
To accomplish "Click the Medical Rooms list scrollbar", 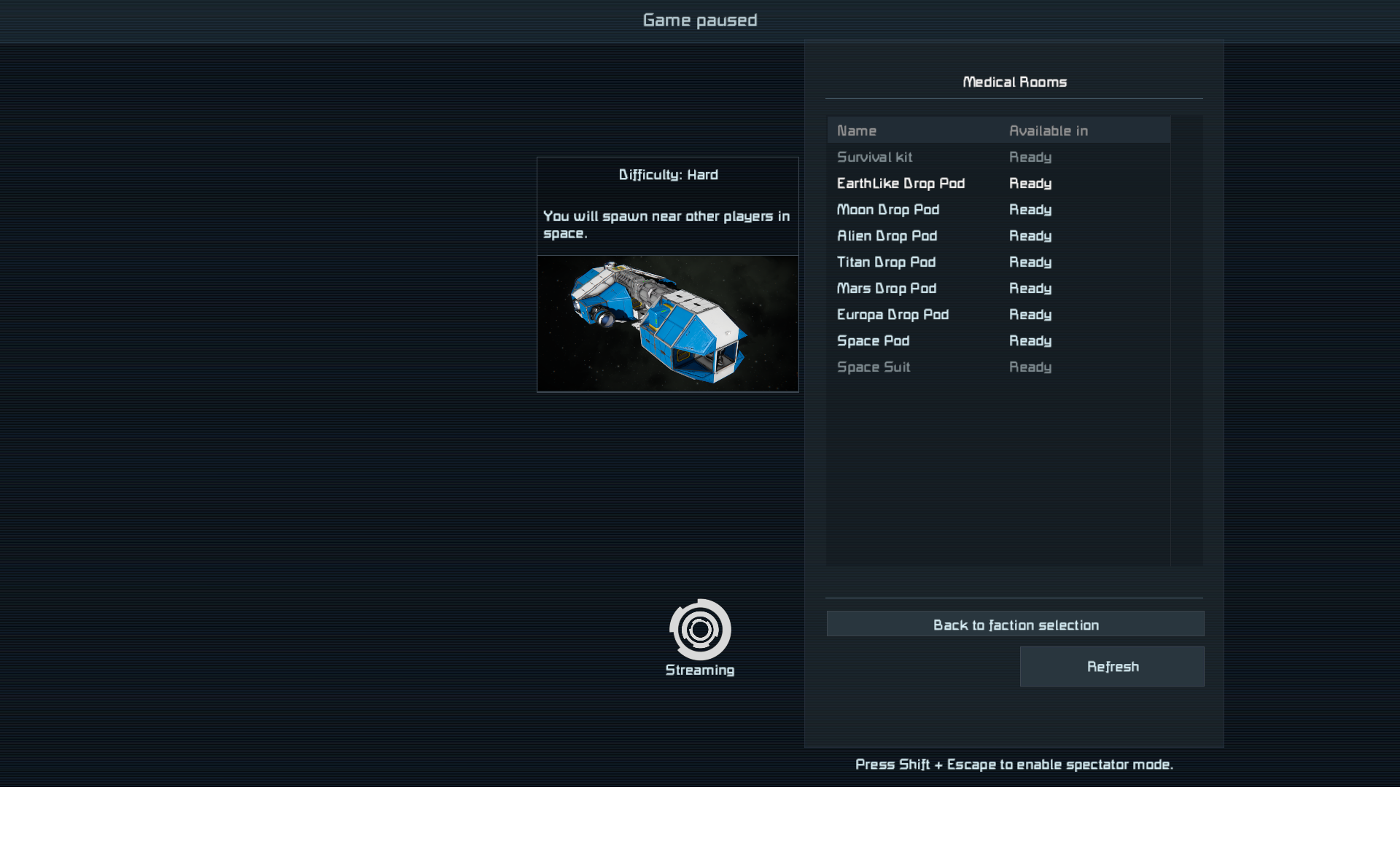I will (x=1186, y=340).
